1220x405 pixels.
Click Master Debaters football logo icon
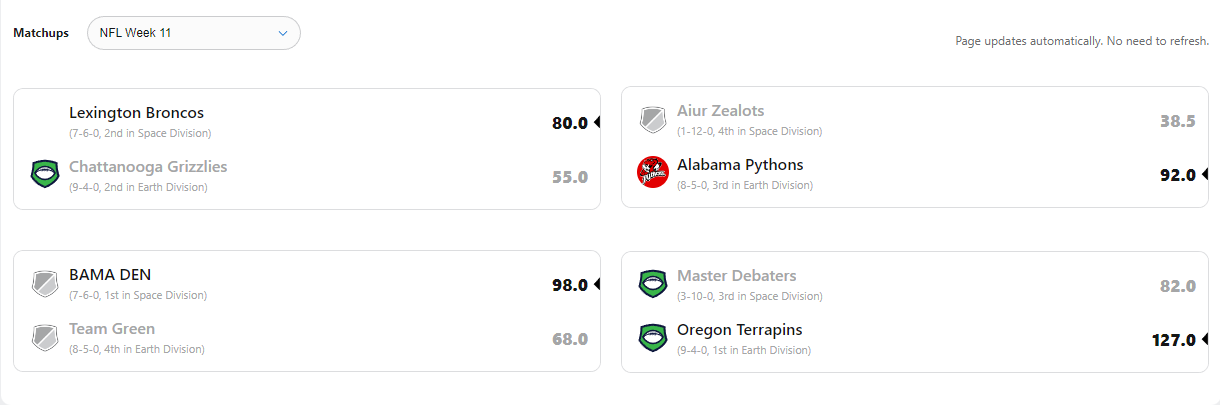coord(653,284)
